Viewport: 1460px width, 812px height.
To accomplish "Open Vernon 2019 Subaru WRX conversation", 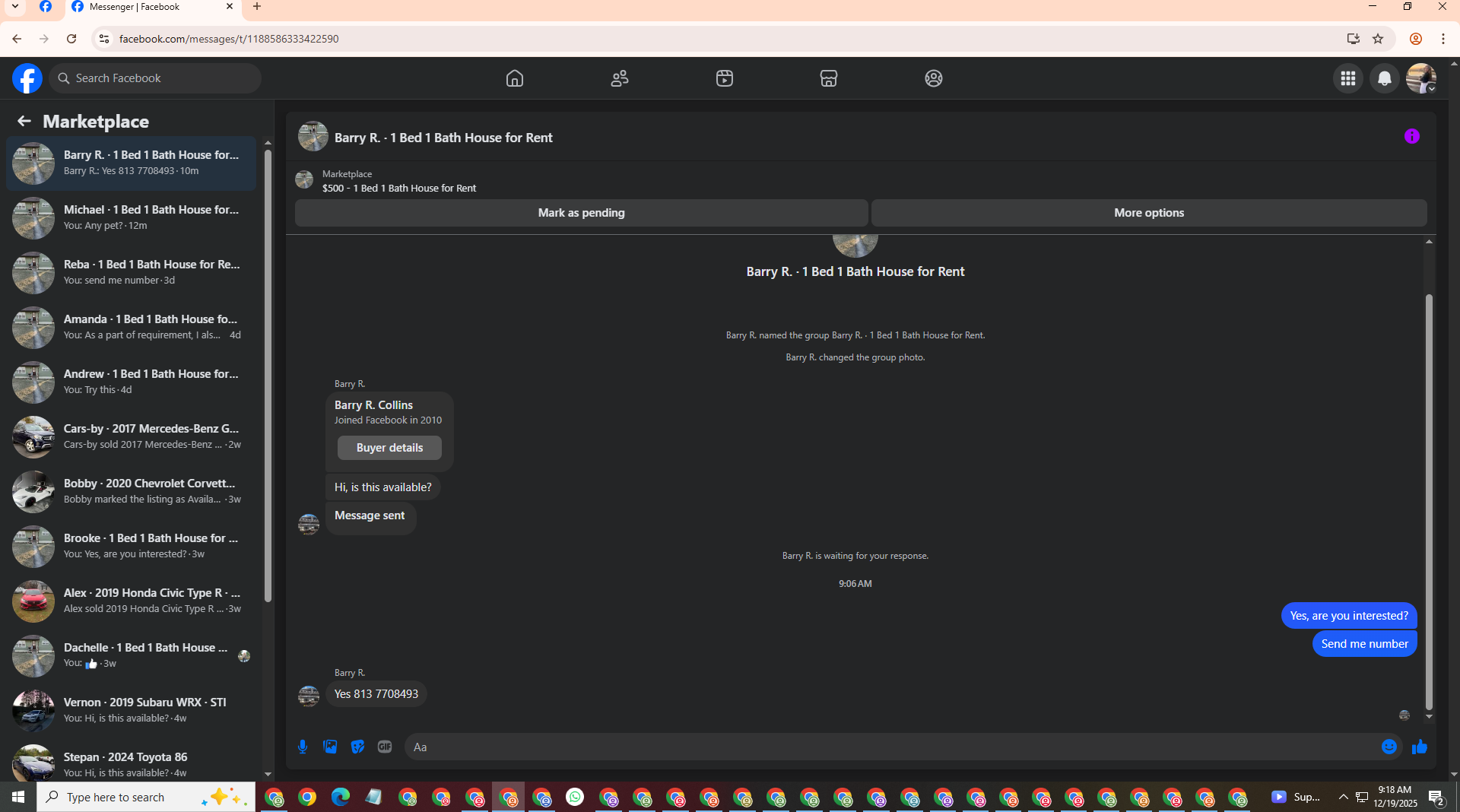I will click(x=131, y=711).
